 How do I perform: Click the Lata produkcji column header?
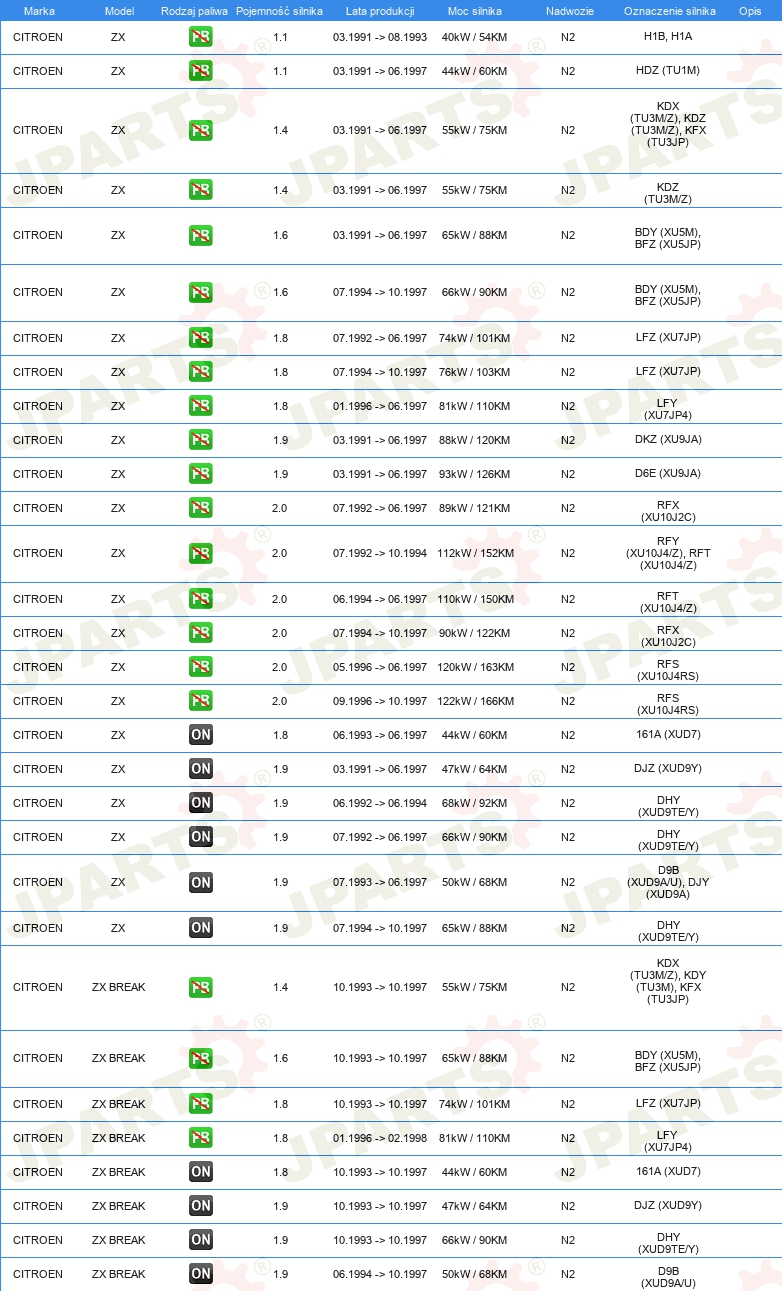[380, 11]
